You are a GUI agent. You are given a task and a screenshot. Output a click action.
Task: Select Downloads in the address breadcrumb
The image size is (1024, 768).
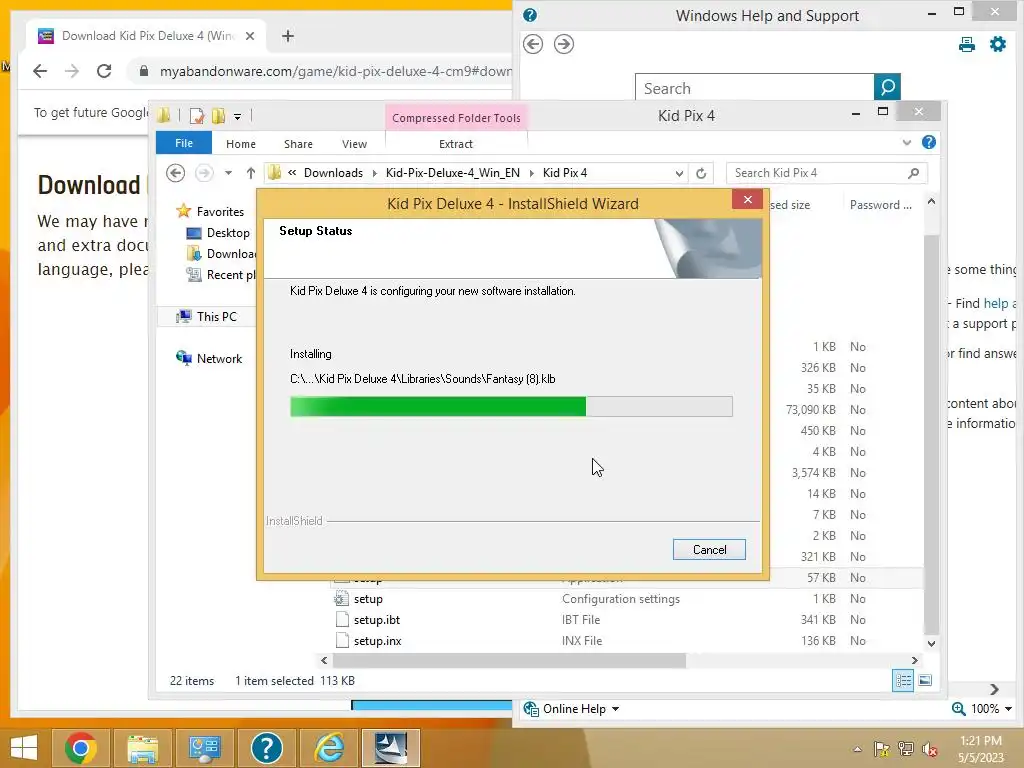click(333, 173)
